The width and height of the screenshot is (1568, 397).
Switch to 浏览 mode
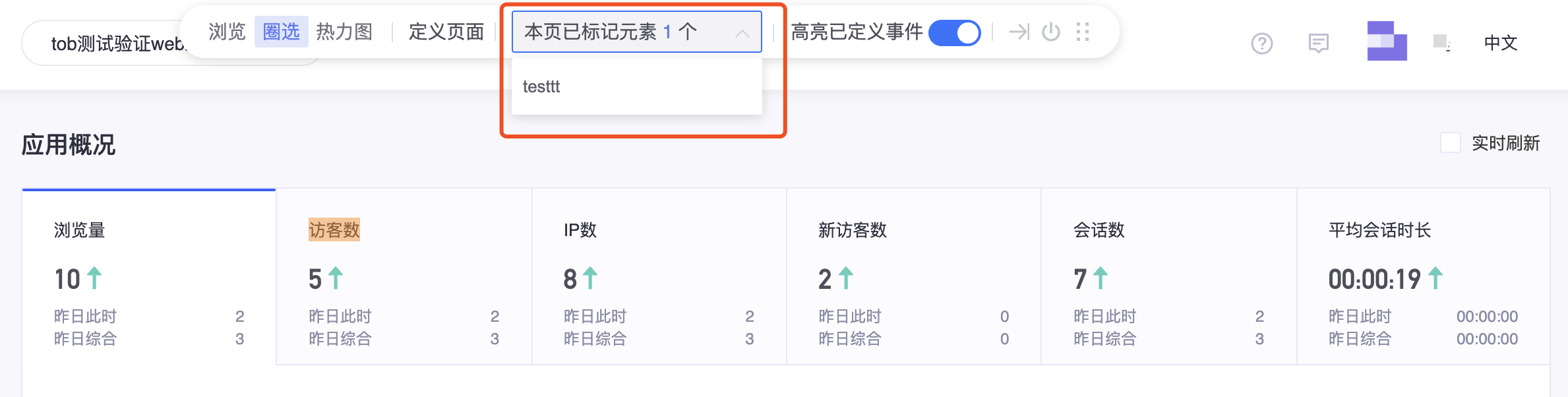227,32
